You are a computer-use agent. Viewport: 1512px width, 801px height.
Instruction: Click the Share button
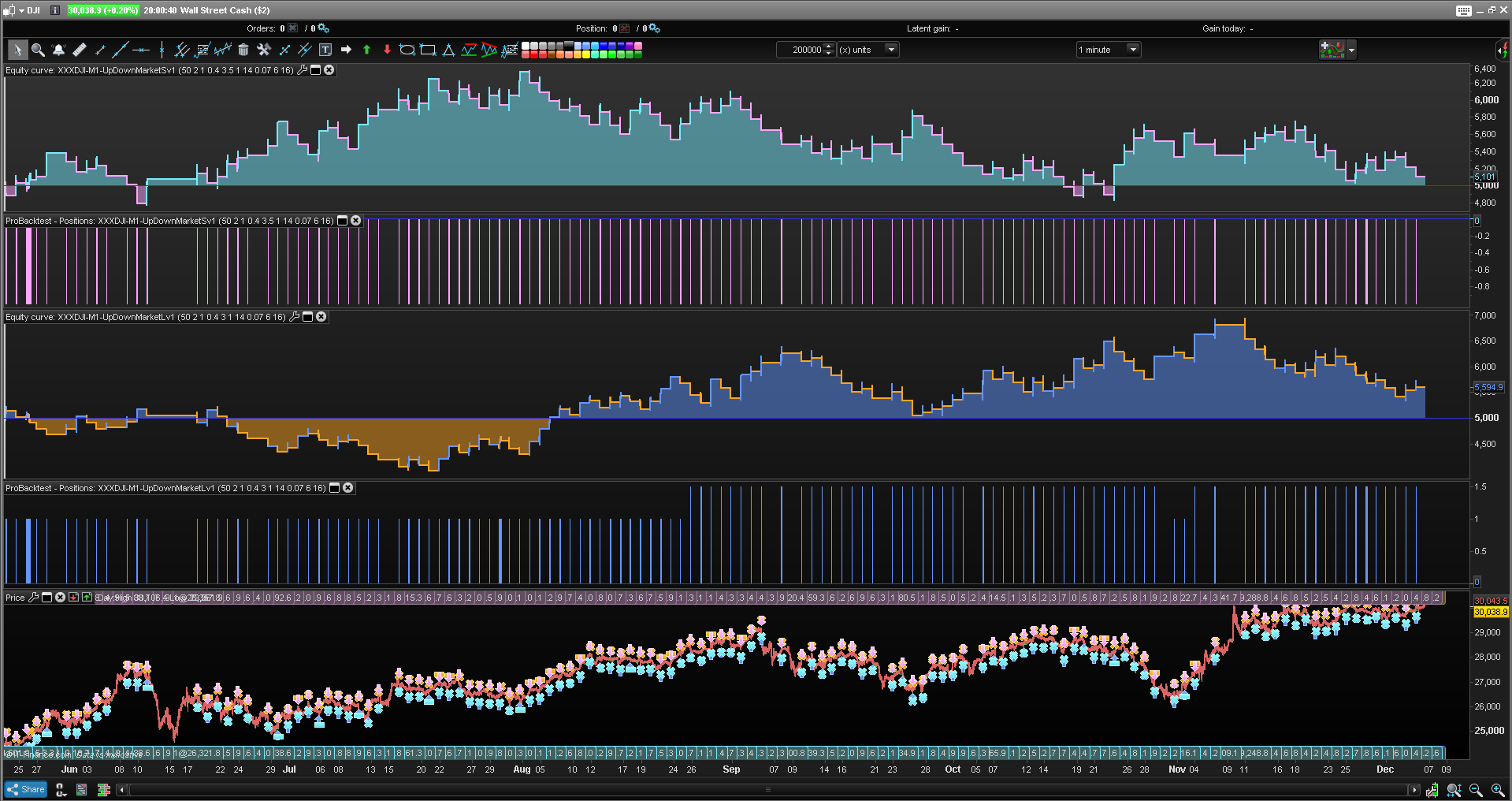point(26,789)
